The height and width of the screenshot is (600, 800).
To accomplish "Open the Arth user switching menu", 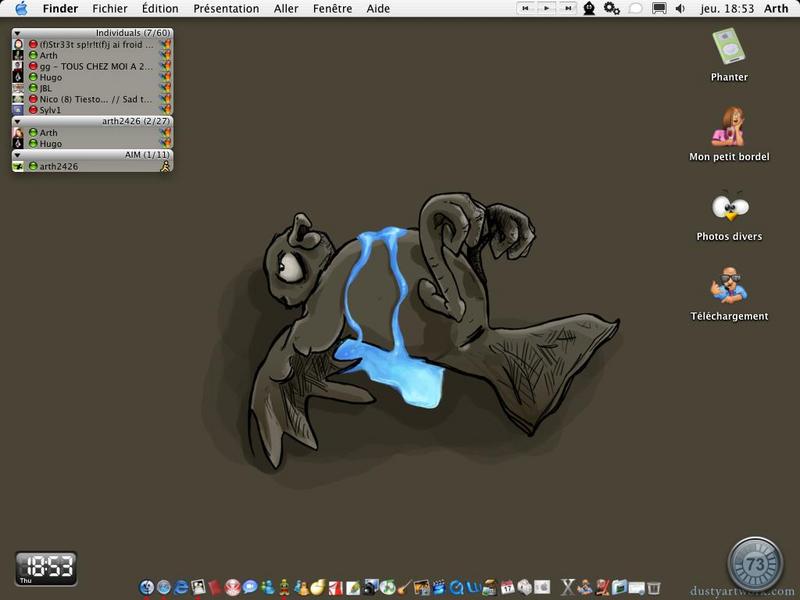I will 776,9.
